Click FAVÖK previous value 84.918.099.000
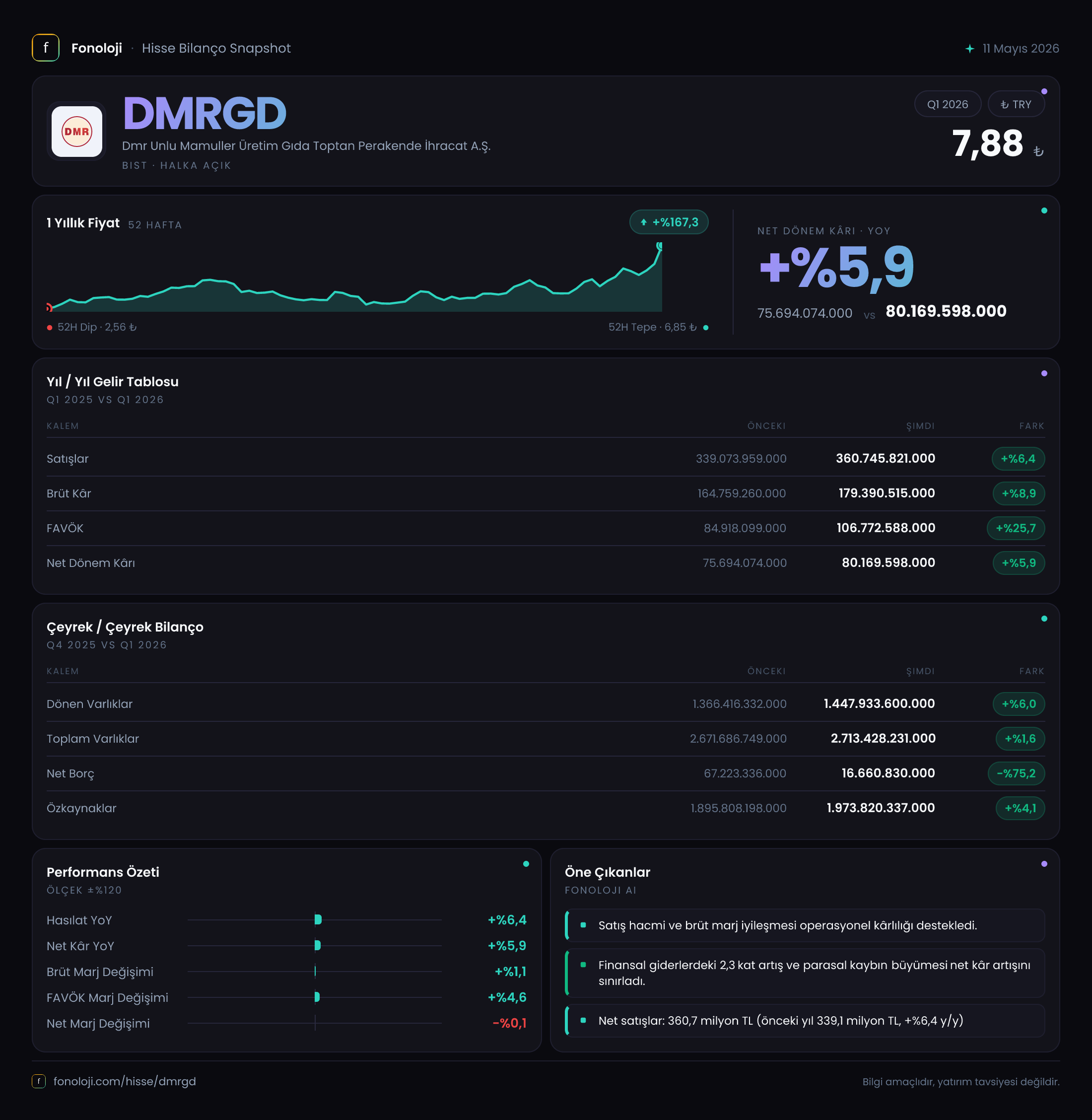 [745, 528]
